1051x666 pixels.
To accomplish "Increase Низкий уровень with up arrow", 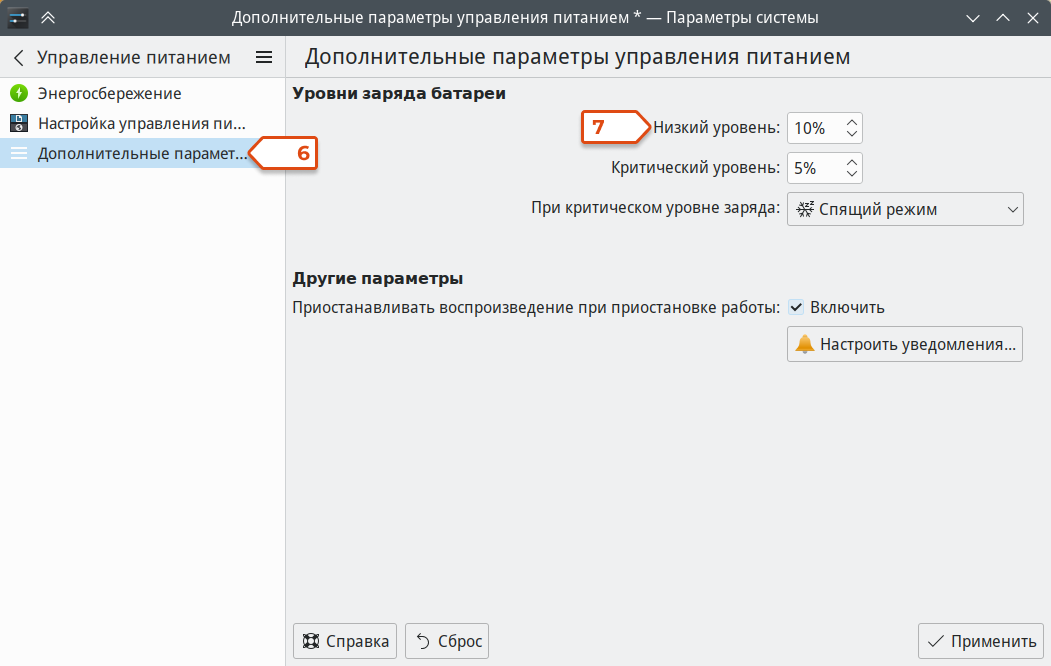I will pyautogui.click(x=851, y=122).
